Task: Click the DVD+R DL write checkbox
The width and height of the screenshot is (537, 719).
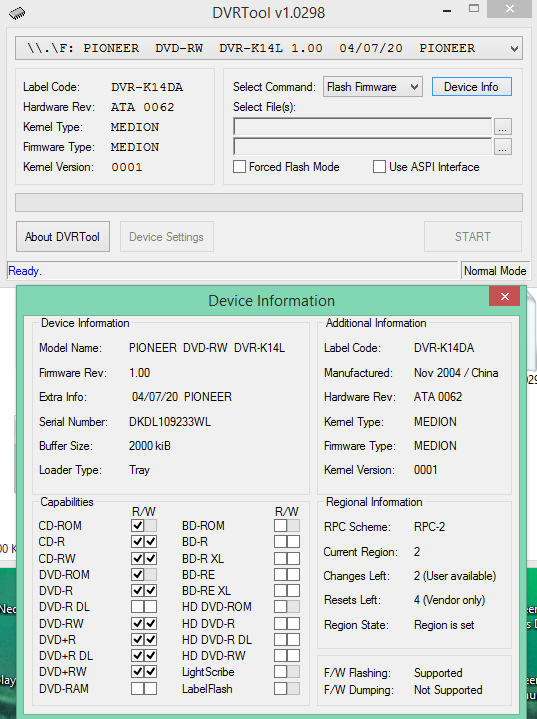Action: point(150,656)
